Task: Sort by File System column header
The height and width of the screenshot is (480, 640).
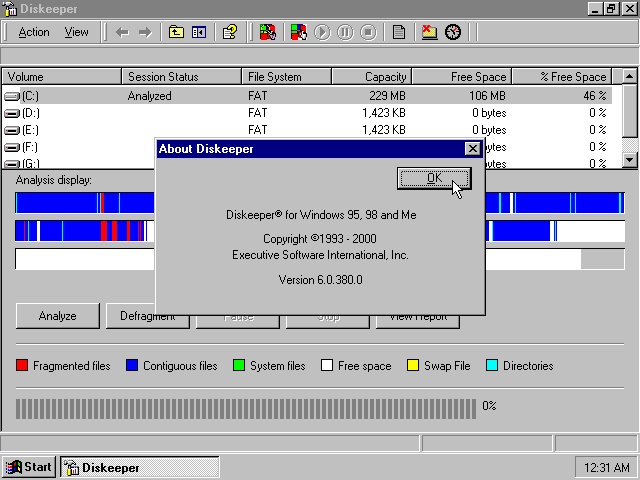Action: [x=286, y=77]
